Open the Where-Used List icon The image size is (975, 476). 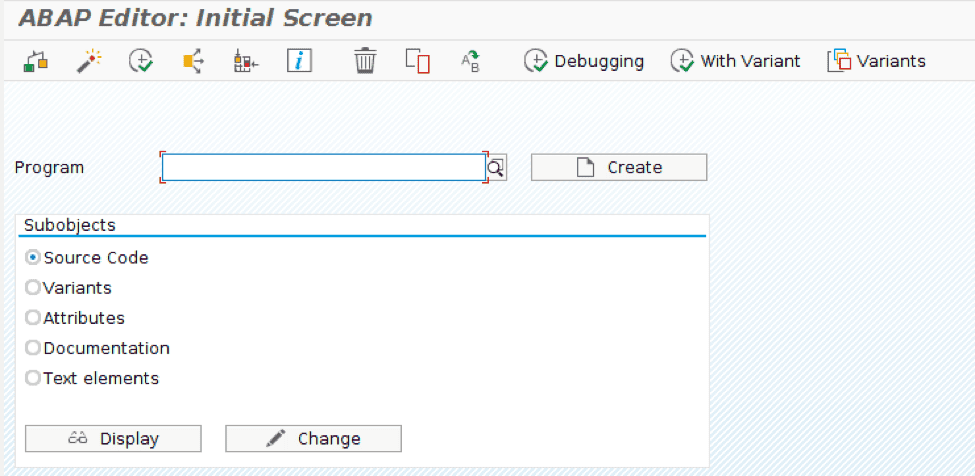pyautogui.click(x=193, y=61)
